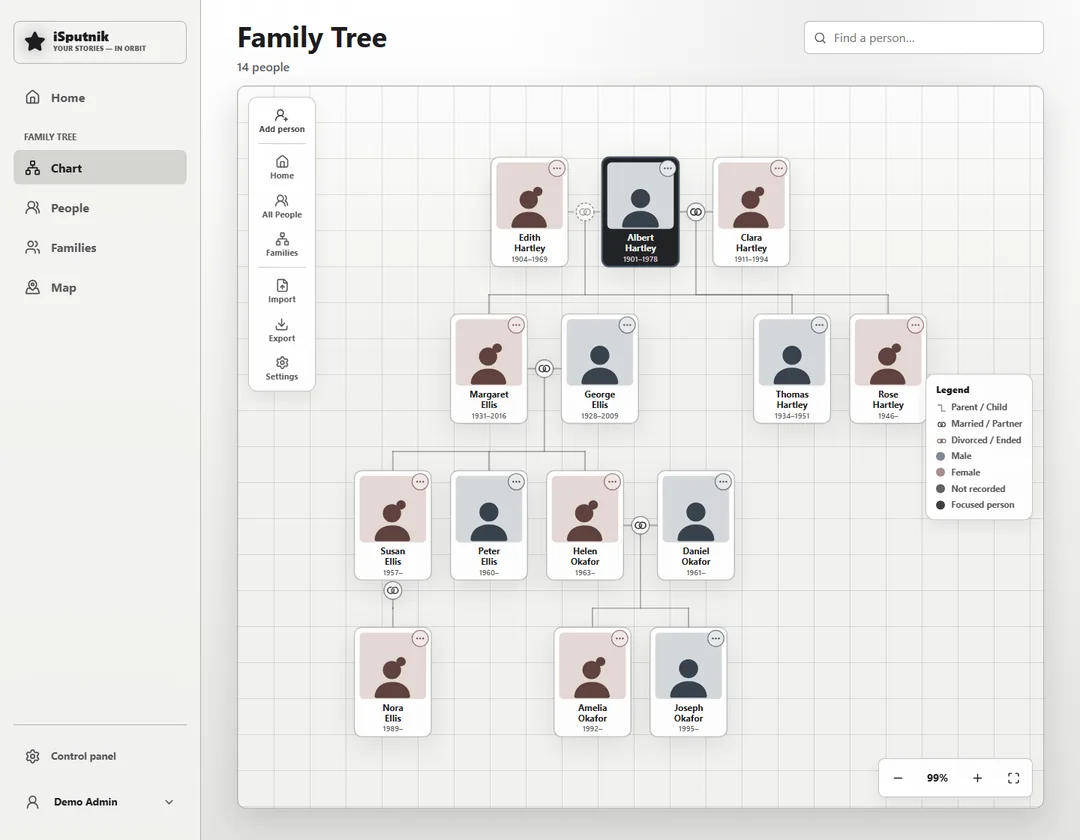Screen dimensions: 1080x840
Task: Open options menu on Peter Ellis card
Action: click(516, 482)
